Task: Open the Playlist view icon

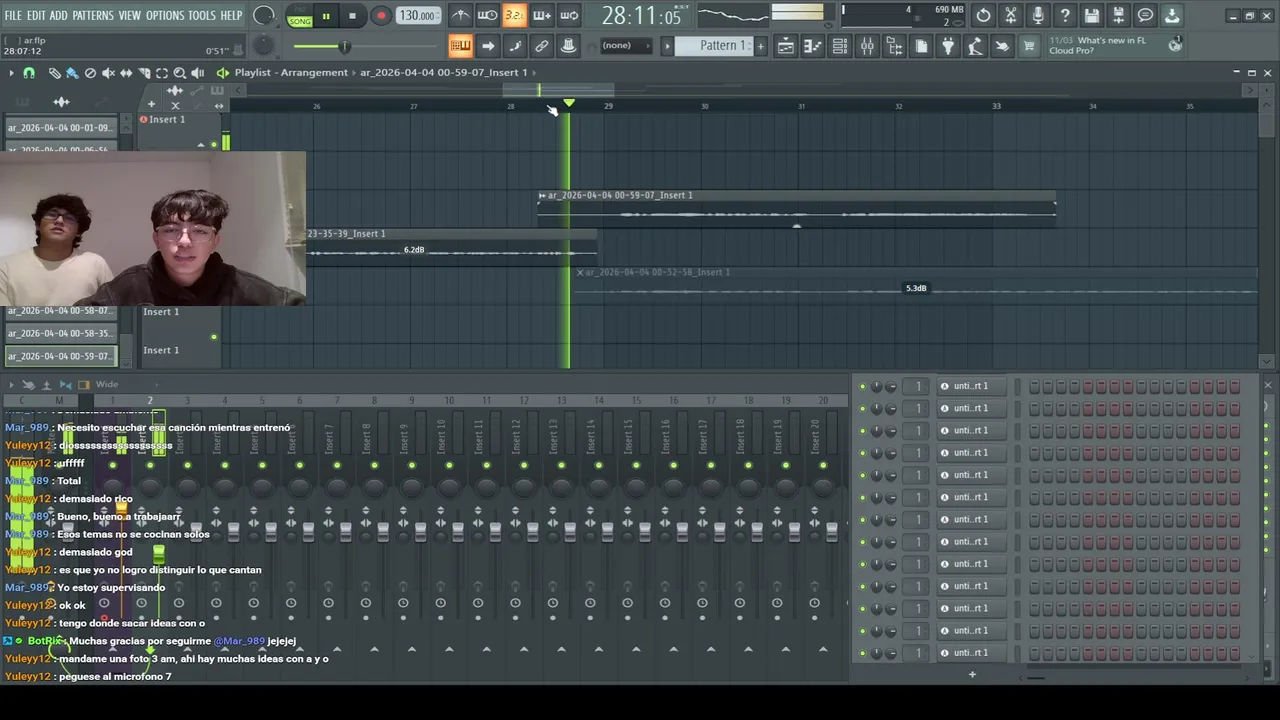Action: [x=786, y=46]
